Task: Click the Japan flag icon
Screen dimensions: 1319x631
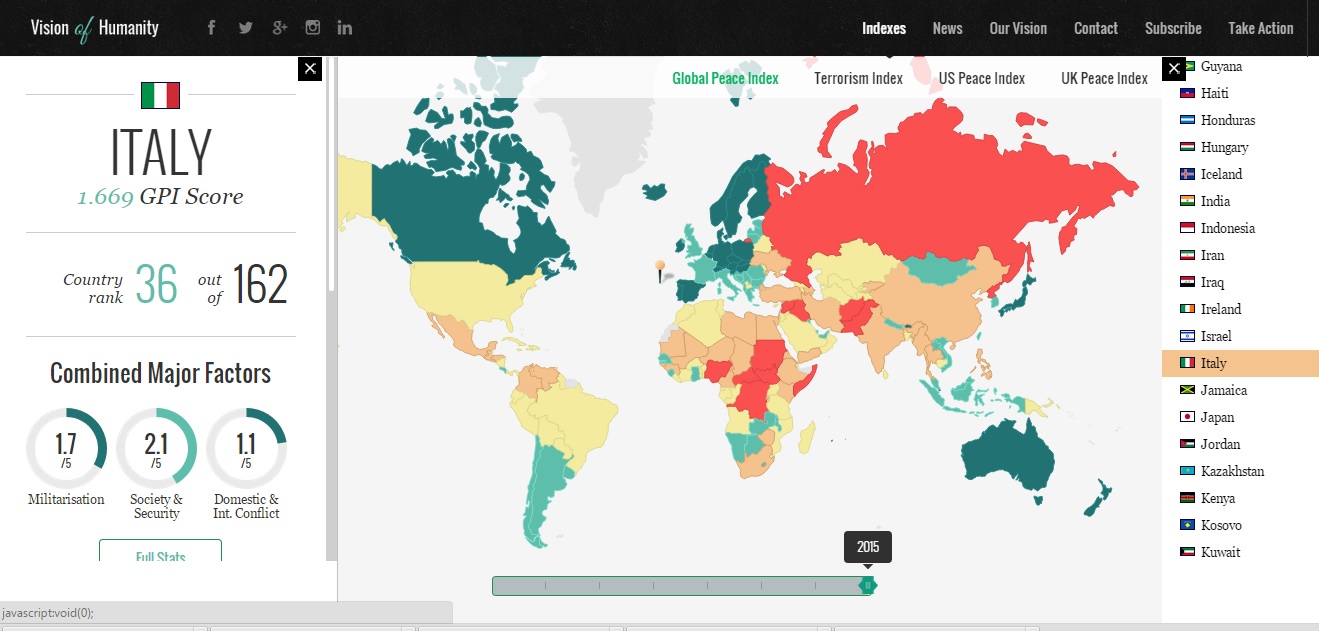Action: coord(1187,417)
